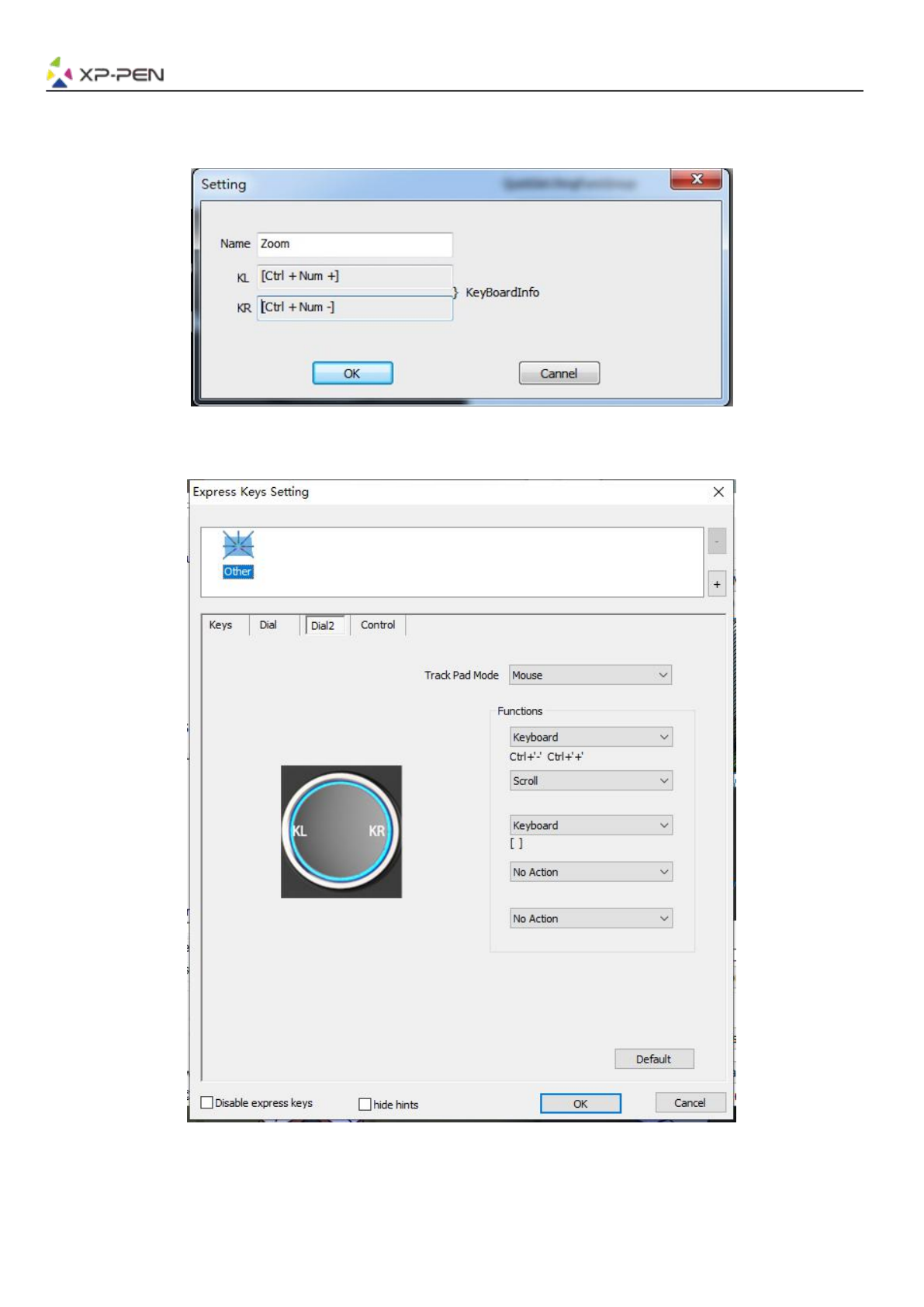Enable the Disable express keys checkbox
The image size is (924, 1307).
tap(207, 1102)
